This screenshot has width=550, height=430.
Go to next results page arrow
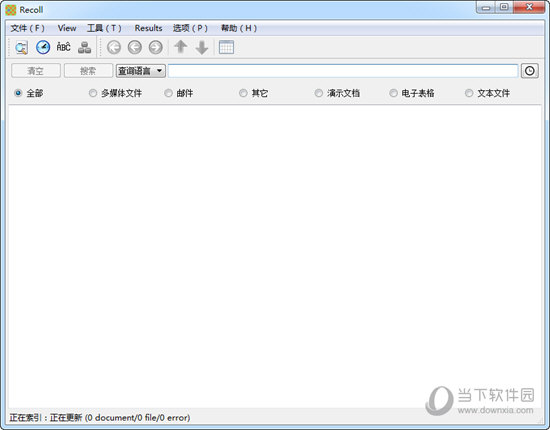pyautogui.click(x=156, y=47)
